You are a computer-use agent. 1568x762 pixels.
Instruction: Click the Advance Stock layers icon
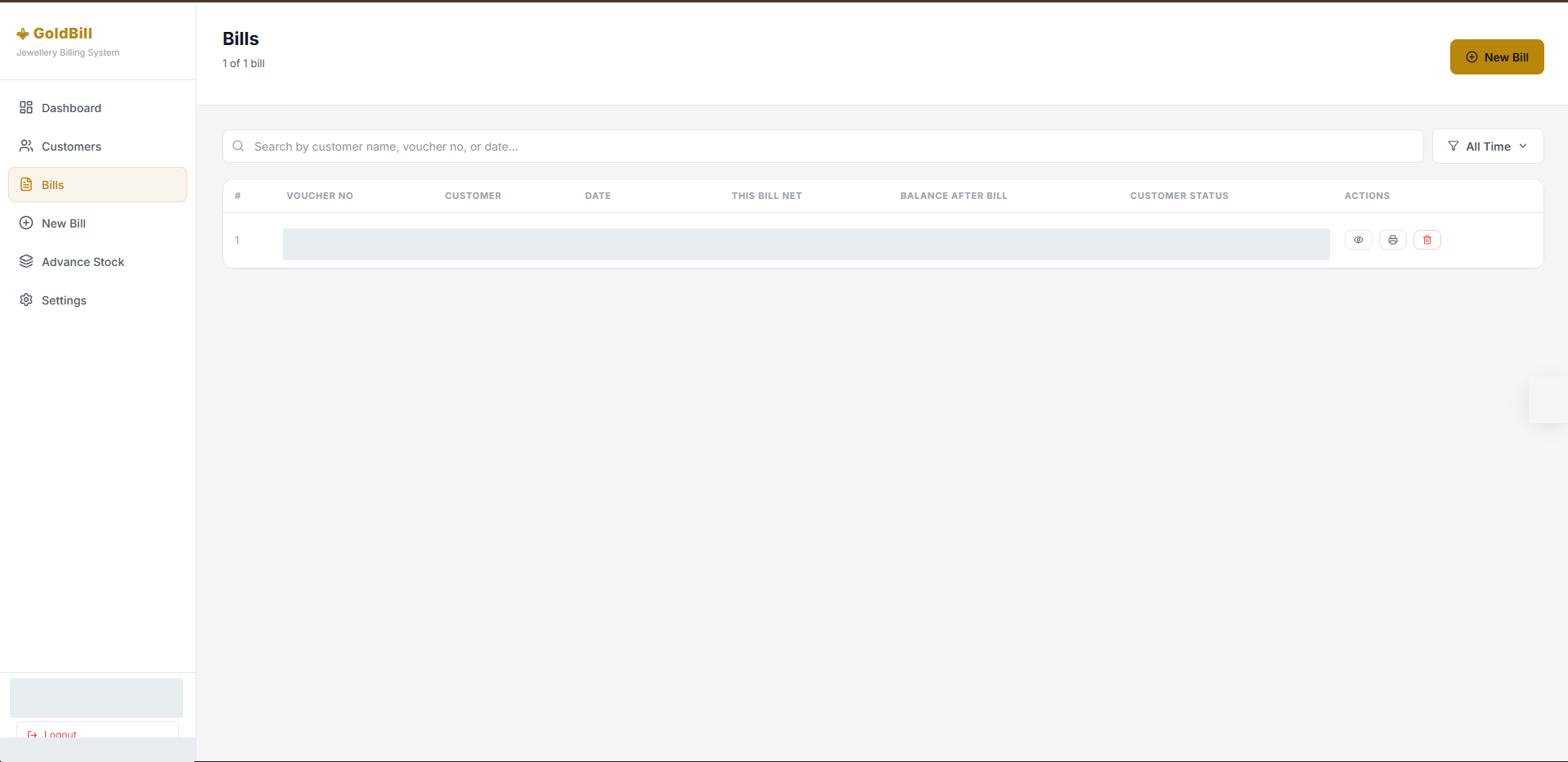pyautogui.click(x=26, y=262)
